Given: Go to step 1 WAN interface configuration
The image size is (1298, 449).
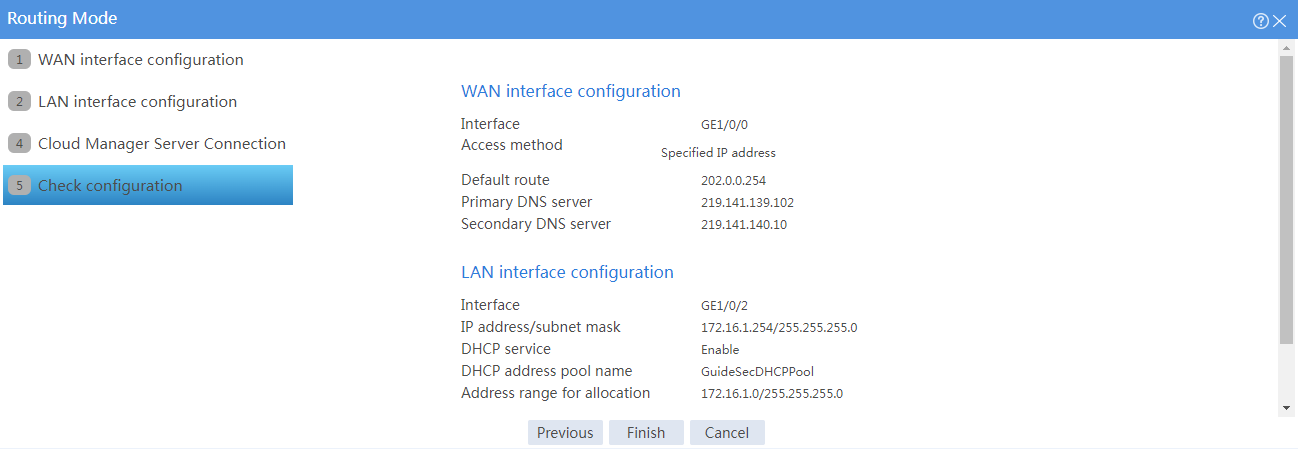Looking at the screenshot, I should coord(148,60).
